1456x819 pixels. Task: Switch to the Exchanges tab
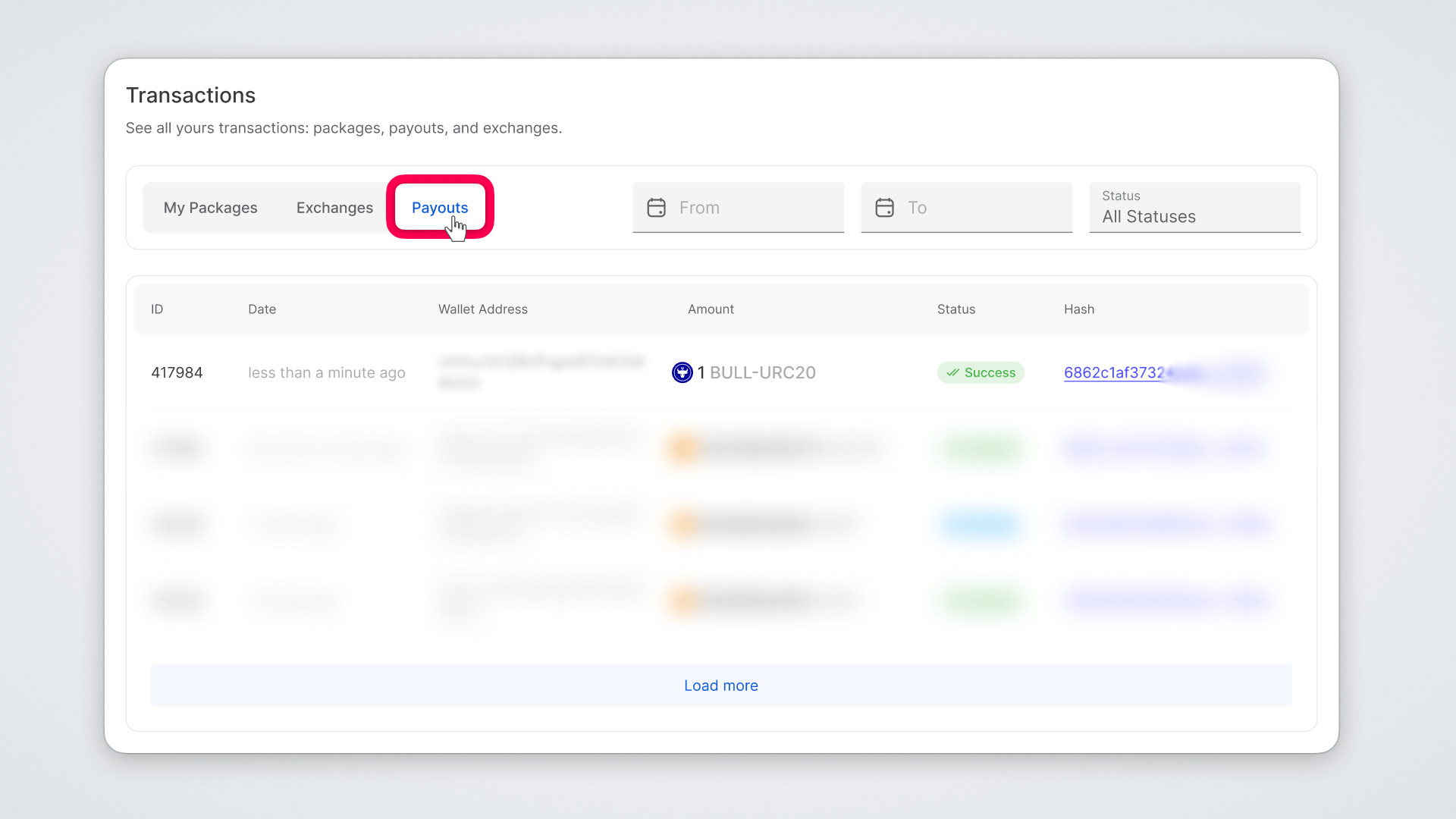[x=334, y=208]
